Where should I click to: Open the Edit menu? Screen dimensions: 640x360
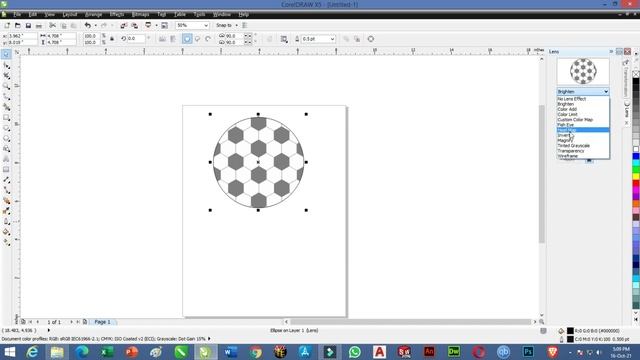33,14
